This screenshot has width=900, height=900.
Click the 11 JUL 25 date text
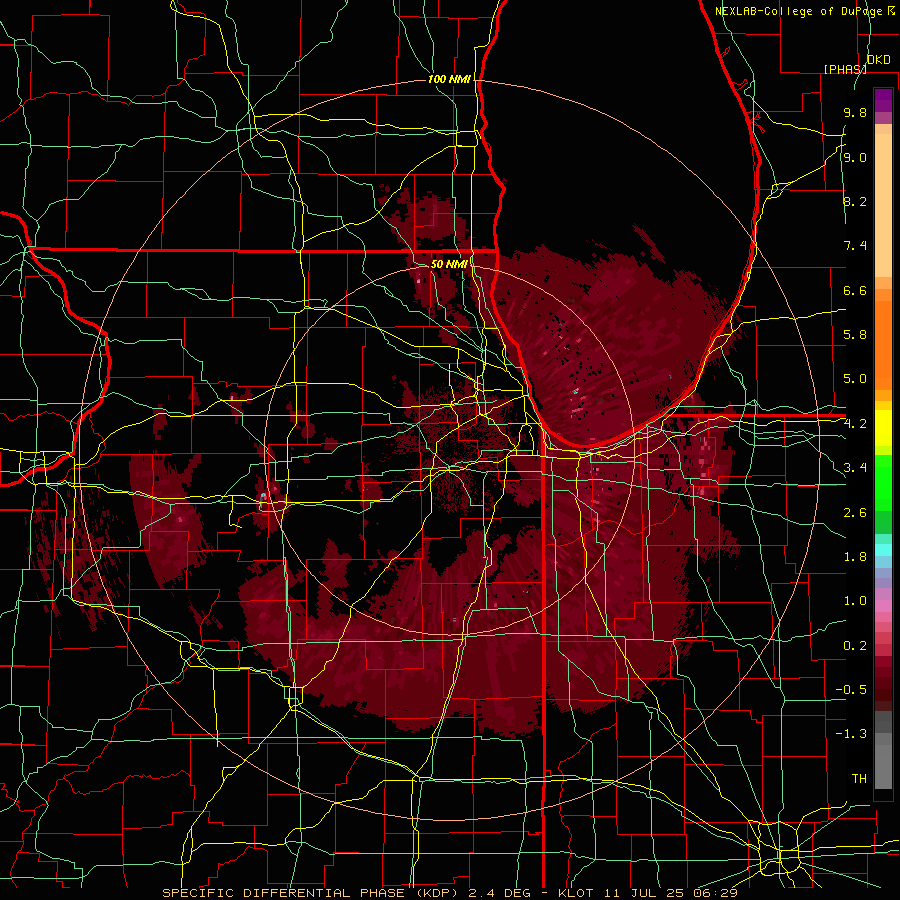[x=642, y=893]
